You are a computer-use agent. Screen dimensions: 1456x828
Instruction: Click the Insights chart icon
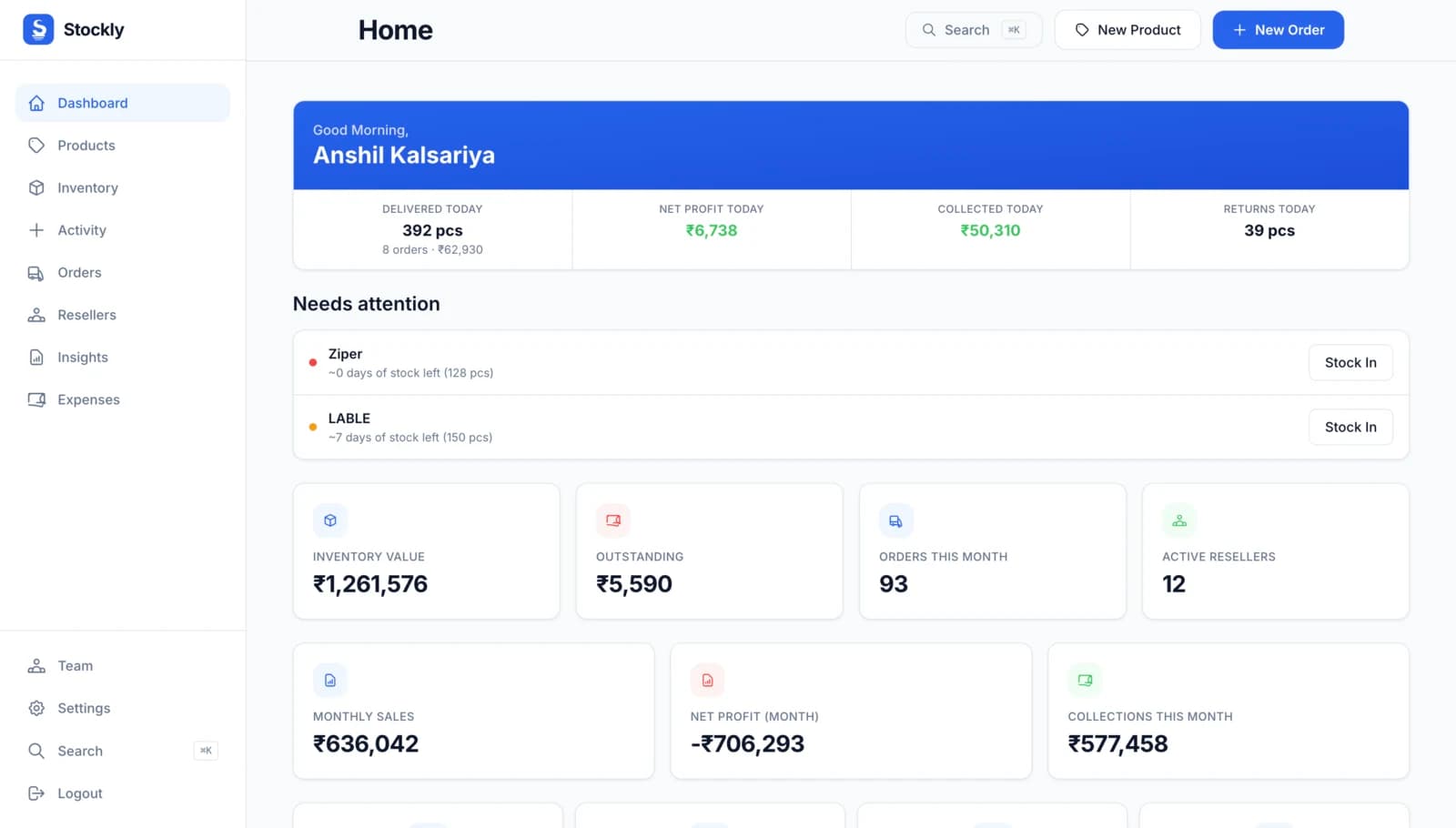pyautogui.click(x=36, y=358)
